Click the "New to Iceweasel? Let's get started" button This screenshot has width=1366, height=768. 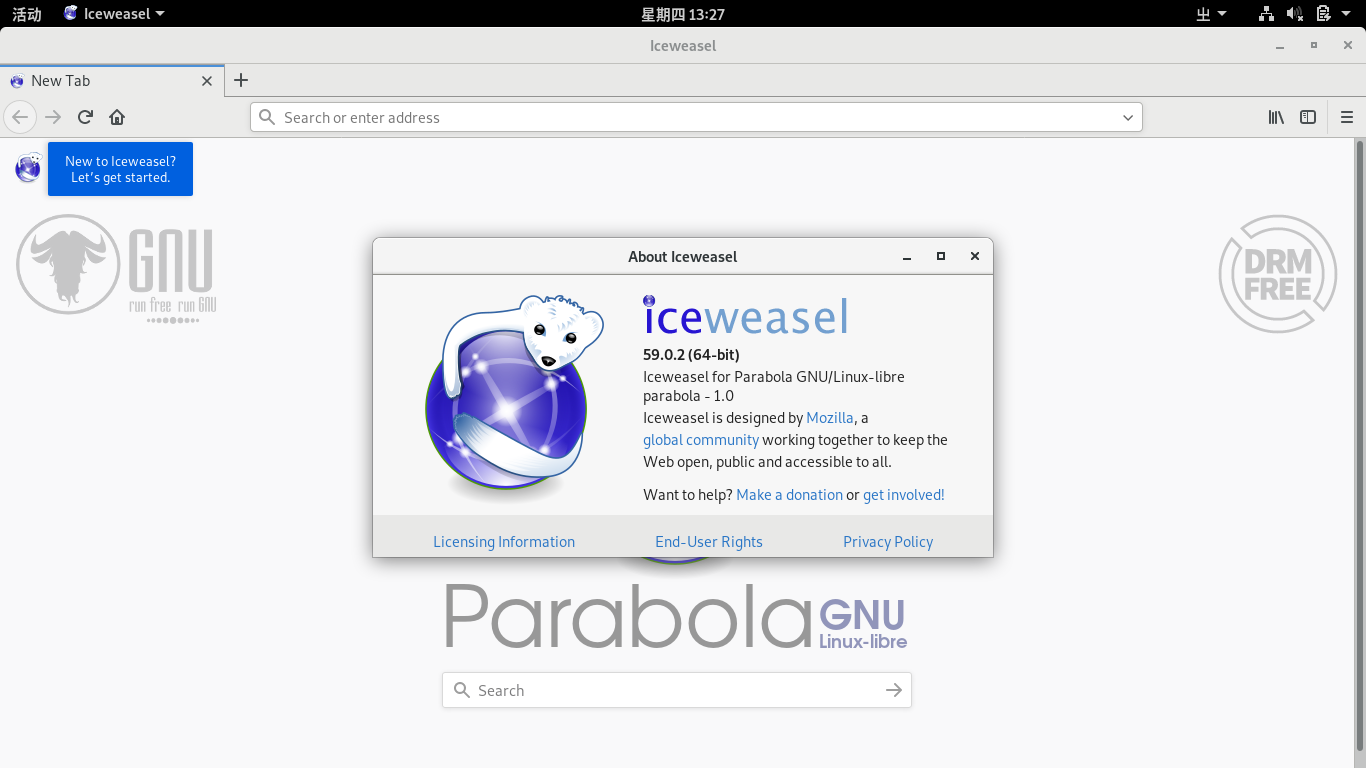[x=120, y=169]
